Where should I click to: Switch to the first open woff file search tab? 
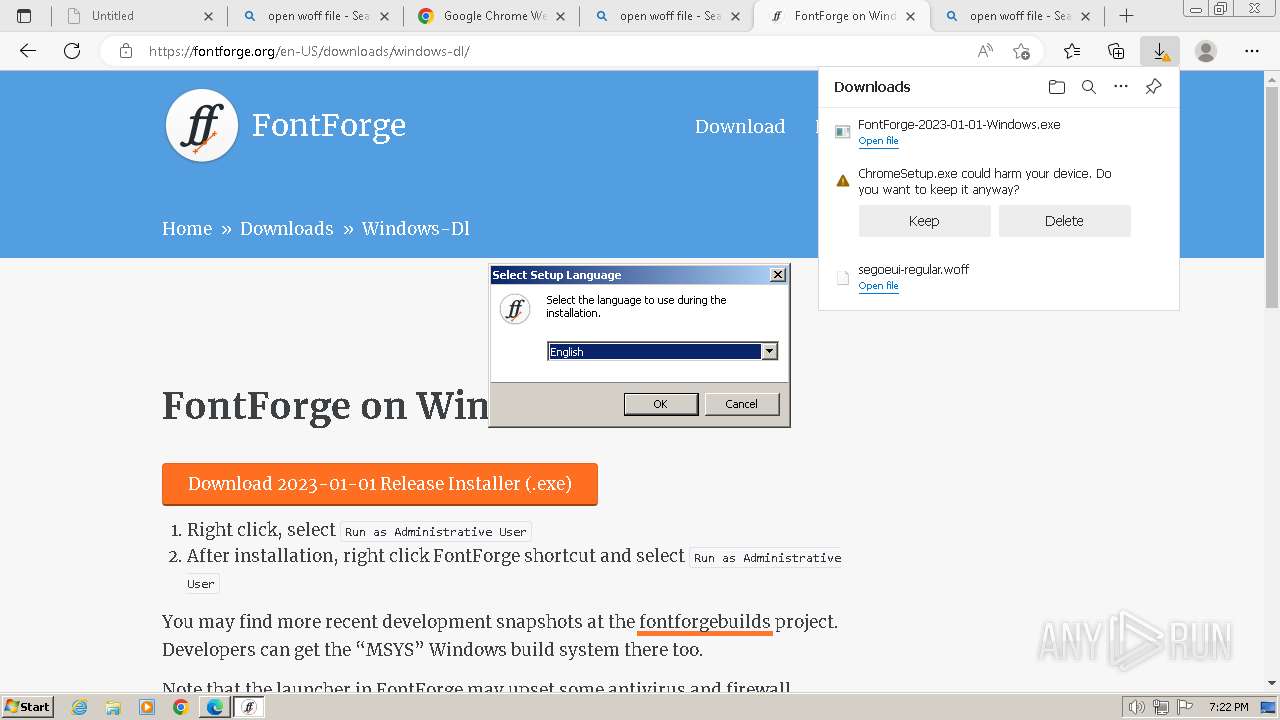click(x=316, y=16)
